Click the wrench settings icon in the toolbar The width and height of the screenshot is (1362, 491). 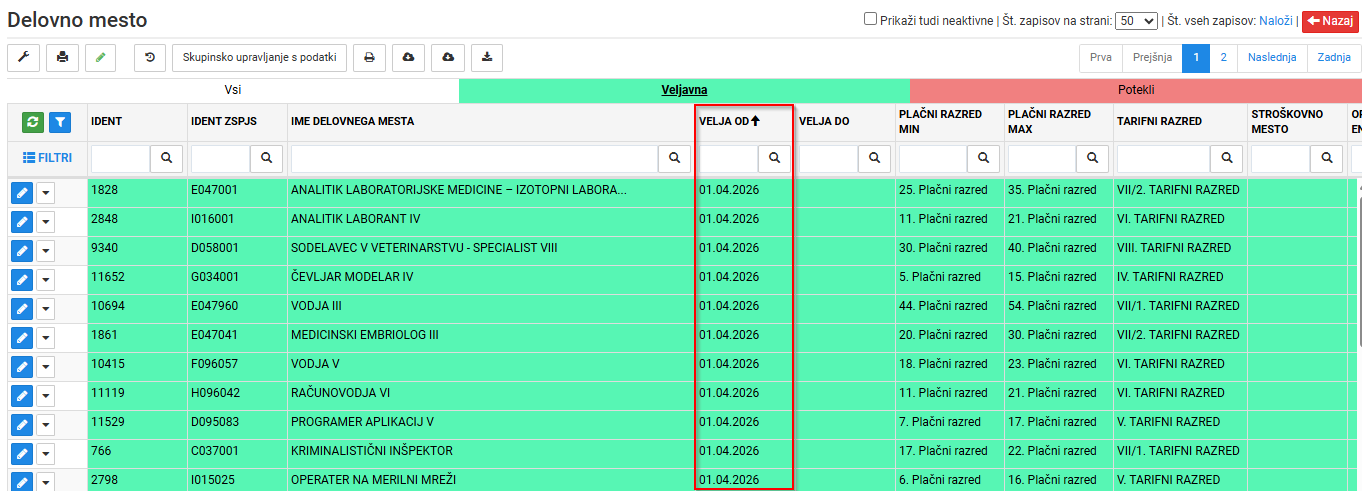(23, 58)
